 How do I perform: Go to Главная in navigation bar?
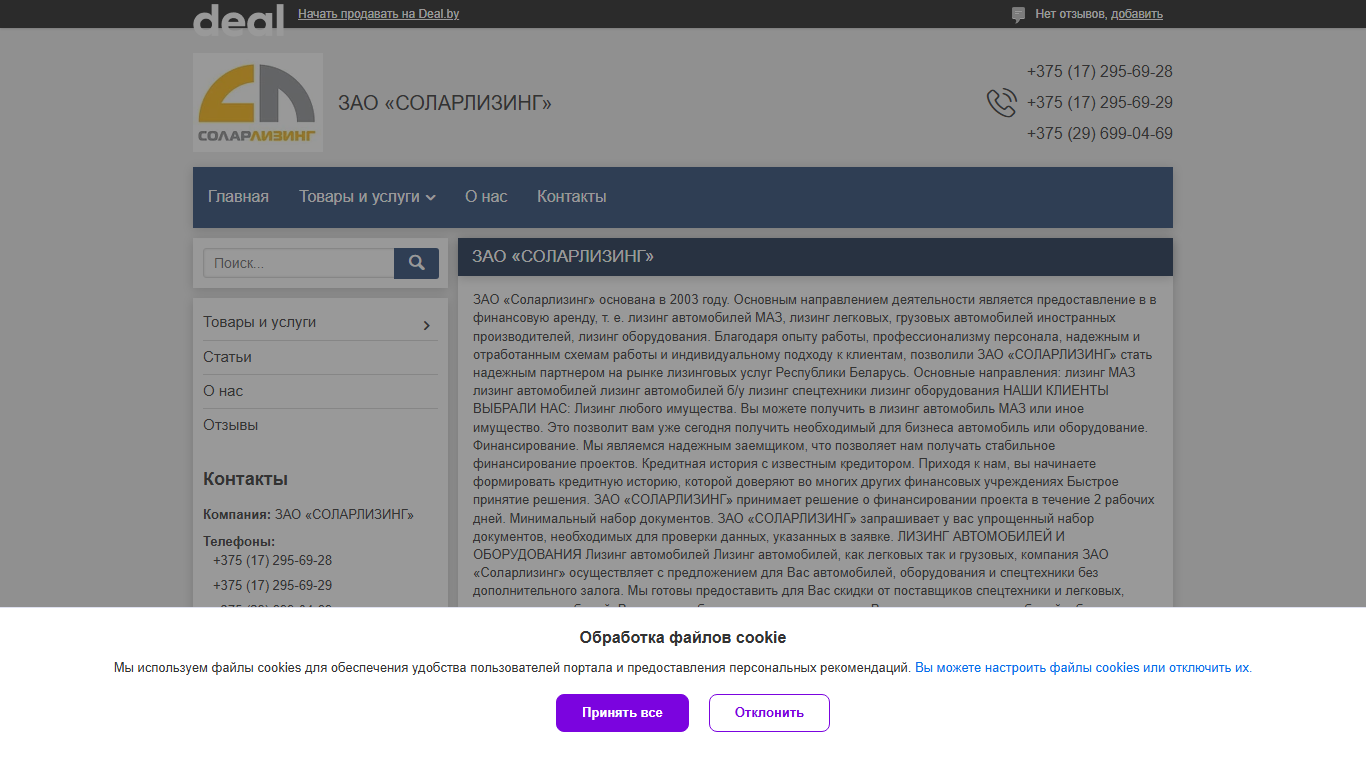[x=238, y=197]
